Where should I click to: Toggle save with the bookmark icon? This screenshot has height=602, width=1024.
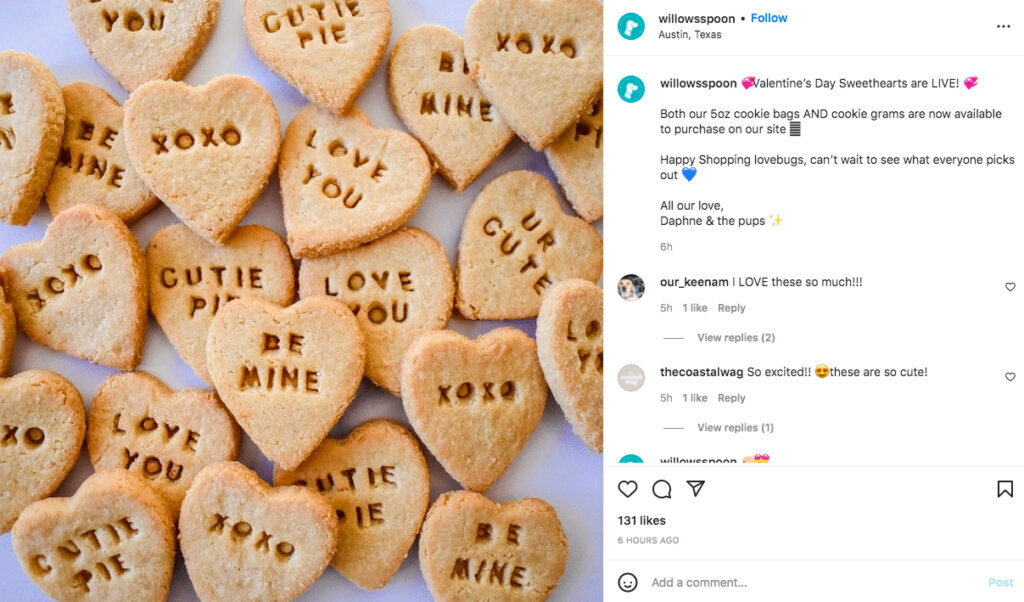click(1004, 488)
